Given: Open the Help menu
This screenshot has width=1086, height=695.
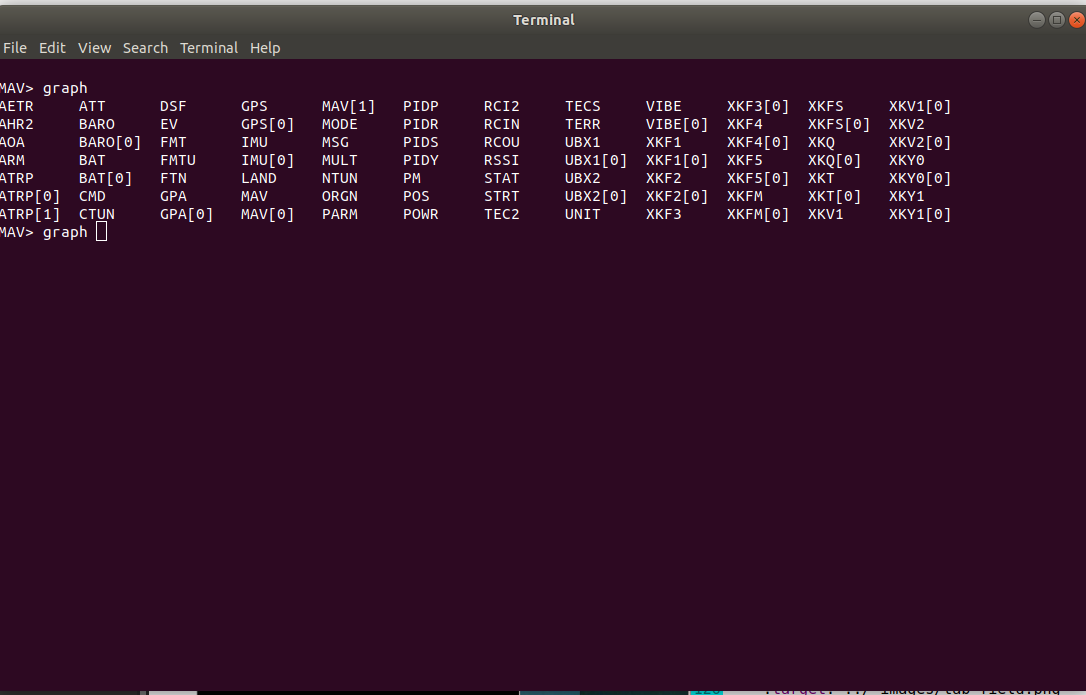Looking at the screenshot, I should click(265, 48).
